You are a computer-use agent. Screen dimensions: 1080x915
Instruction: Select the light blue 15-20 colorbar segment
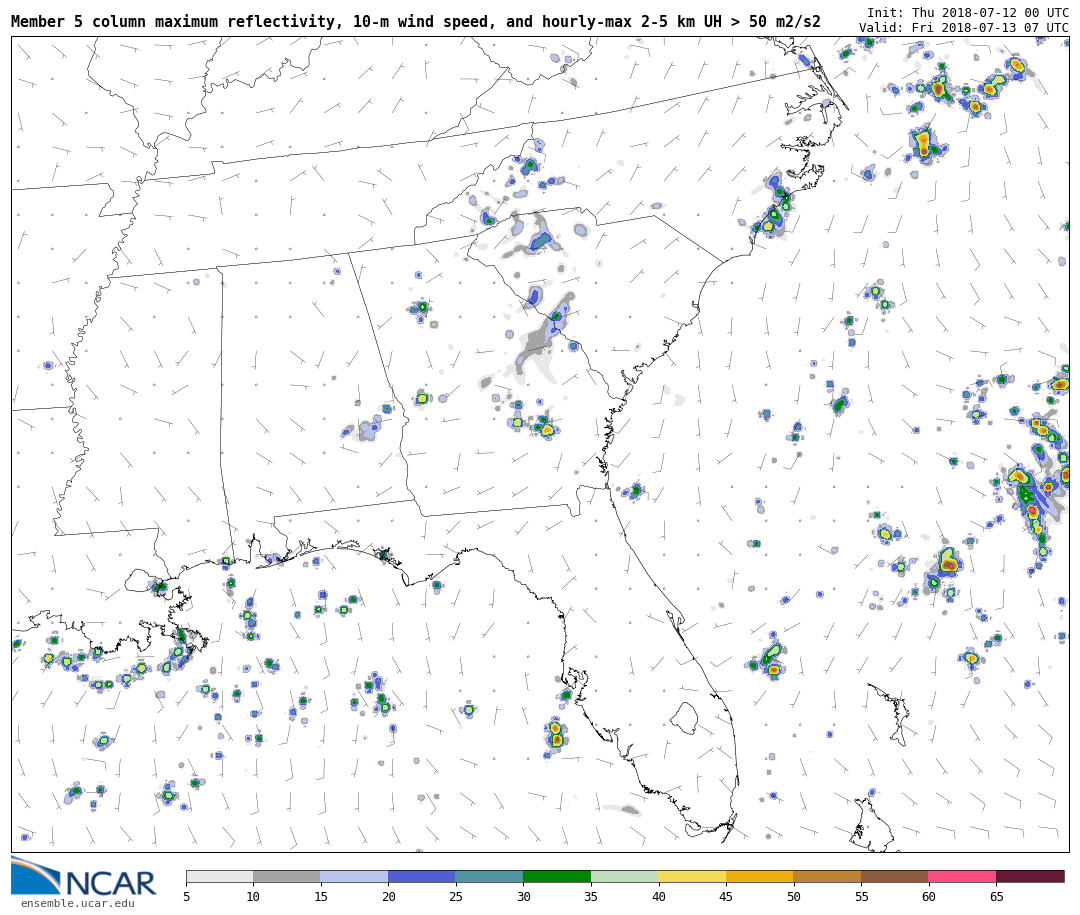[355, 876]
